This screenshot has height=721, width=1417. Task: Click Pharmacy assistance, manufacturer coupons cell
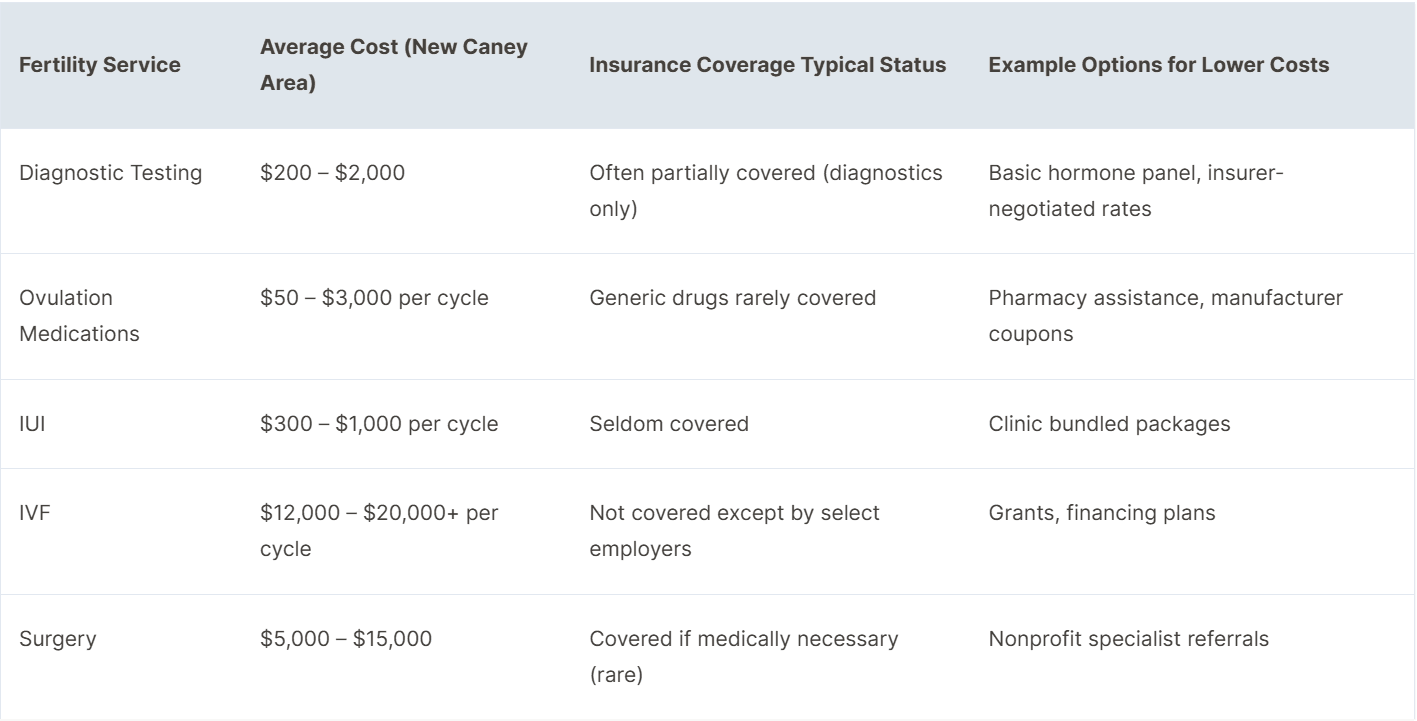coord(1166,316)
